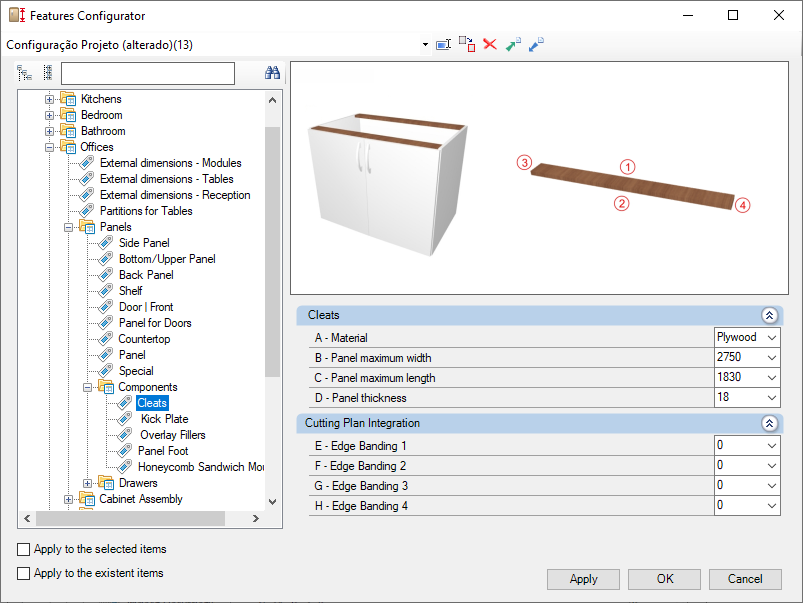Select External dimensions - Tables item
This screenshot has height=613, width=812.
click(166, 179)
